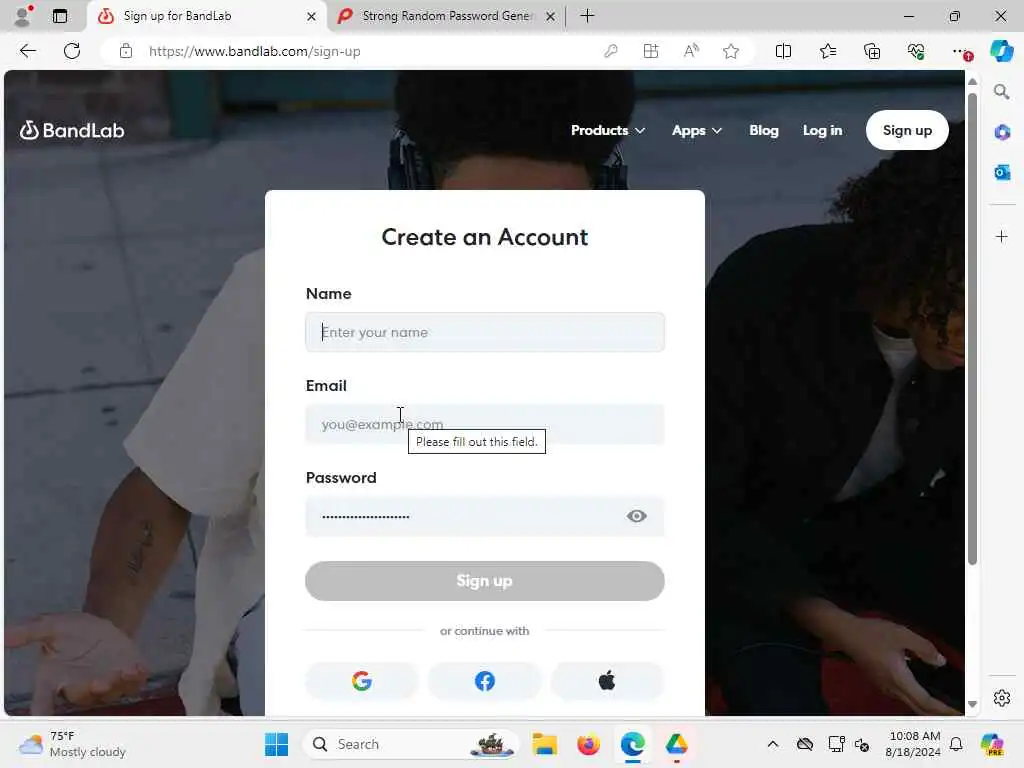Open the tray muted volume icon
The image size is (1024, 768).
862,745
